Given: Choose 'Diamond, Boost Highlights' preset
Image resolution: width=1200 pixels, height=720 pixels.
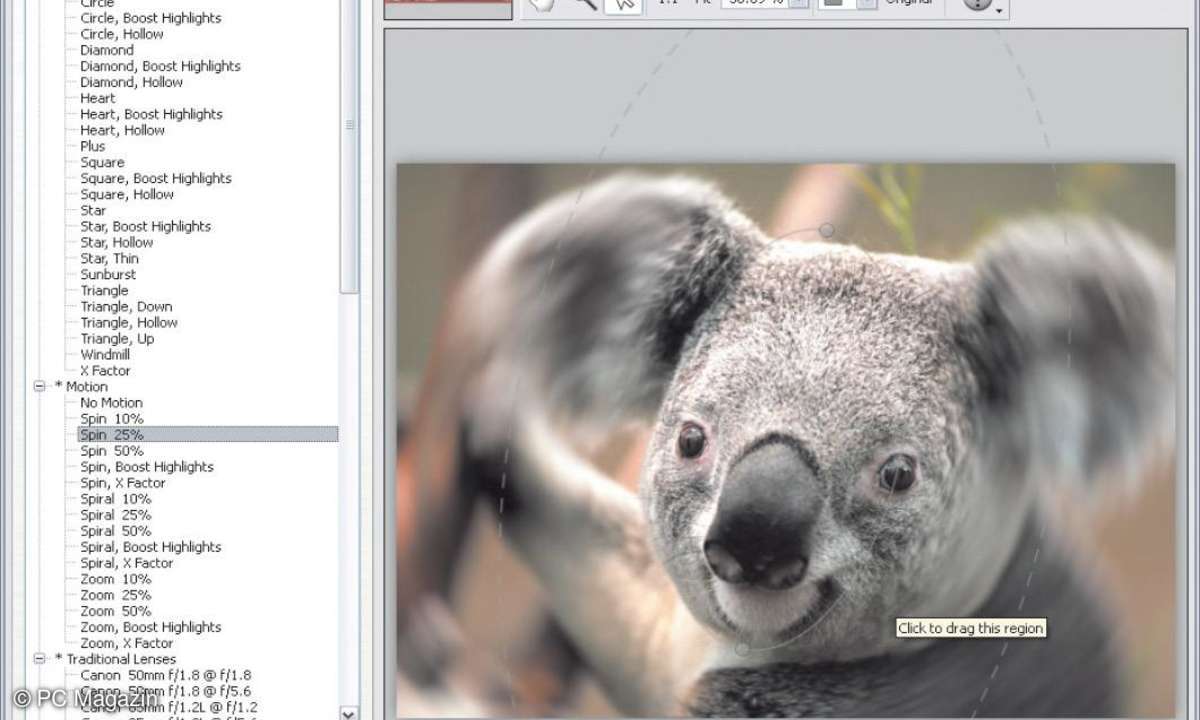Looking at the screenshot, I should (161, 66).
